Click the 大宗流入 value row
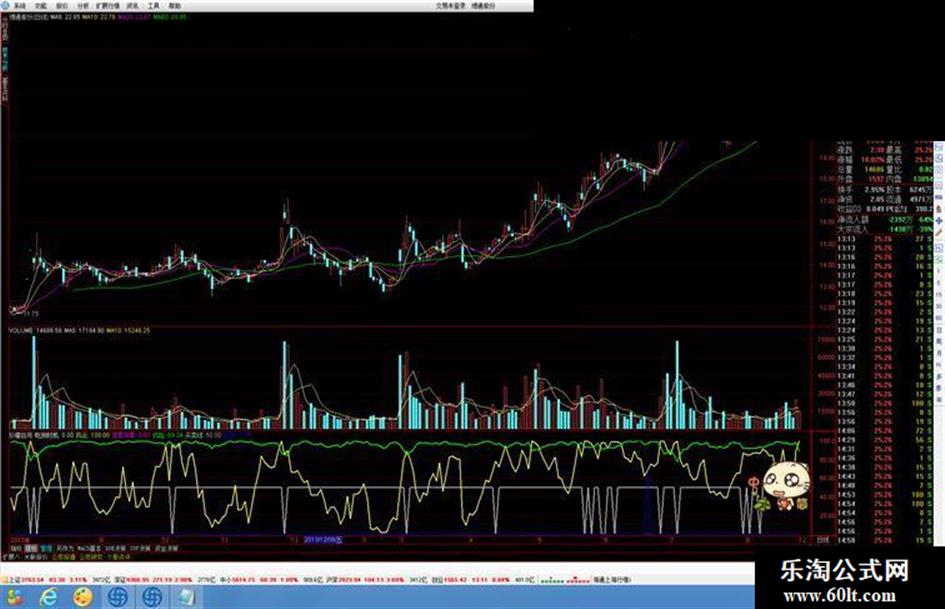The height and width of the screenshot is (609, 945). pos(884,230)
